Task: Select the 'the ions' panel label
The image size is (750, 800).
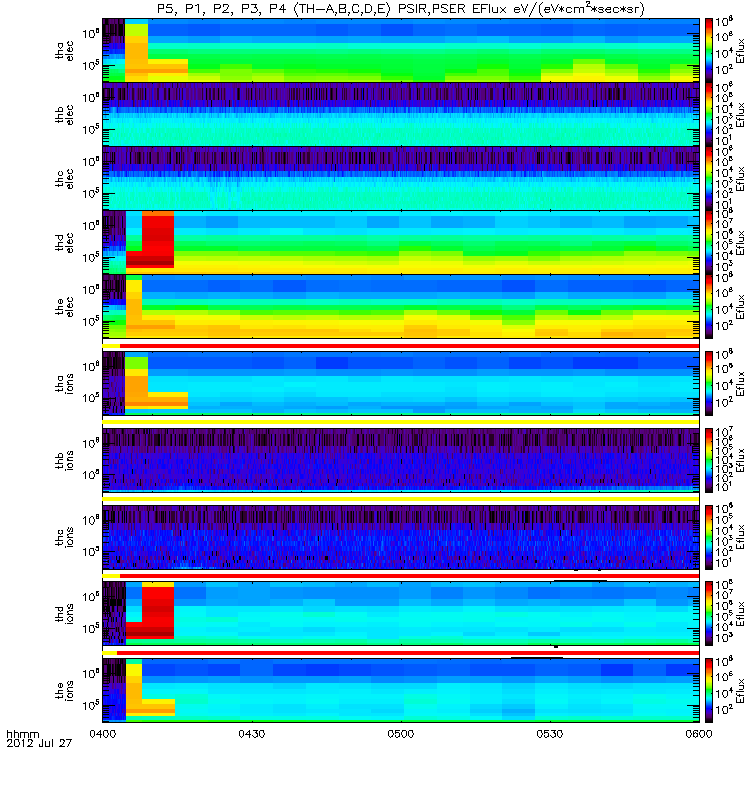Action: click(x=65, y=690)
